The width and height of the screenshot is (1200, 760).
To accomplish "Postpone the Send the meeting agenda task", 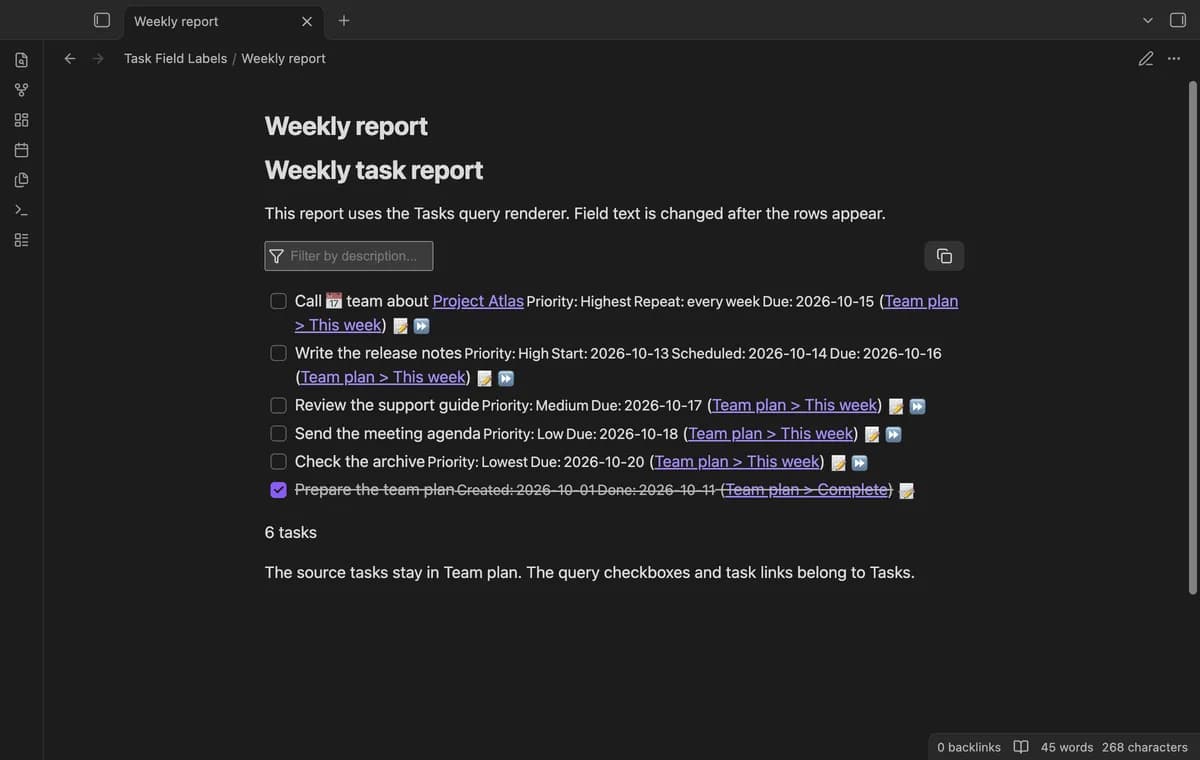I will 894,434.
